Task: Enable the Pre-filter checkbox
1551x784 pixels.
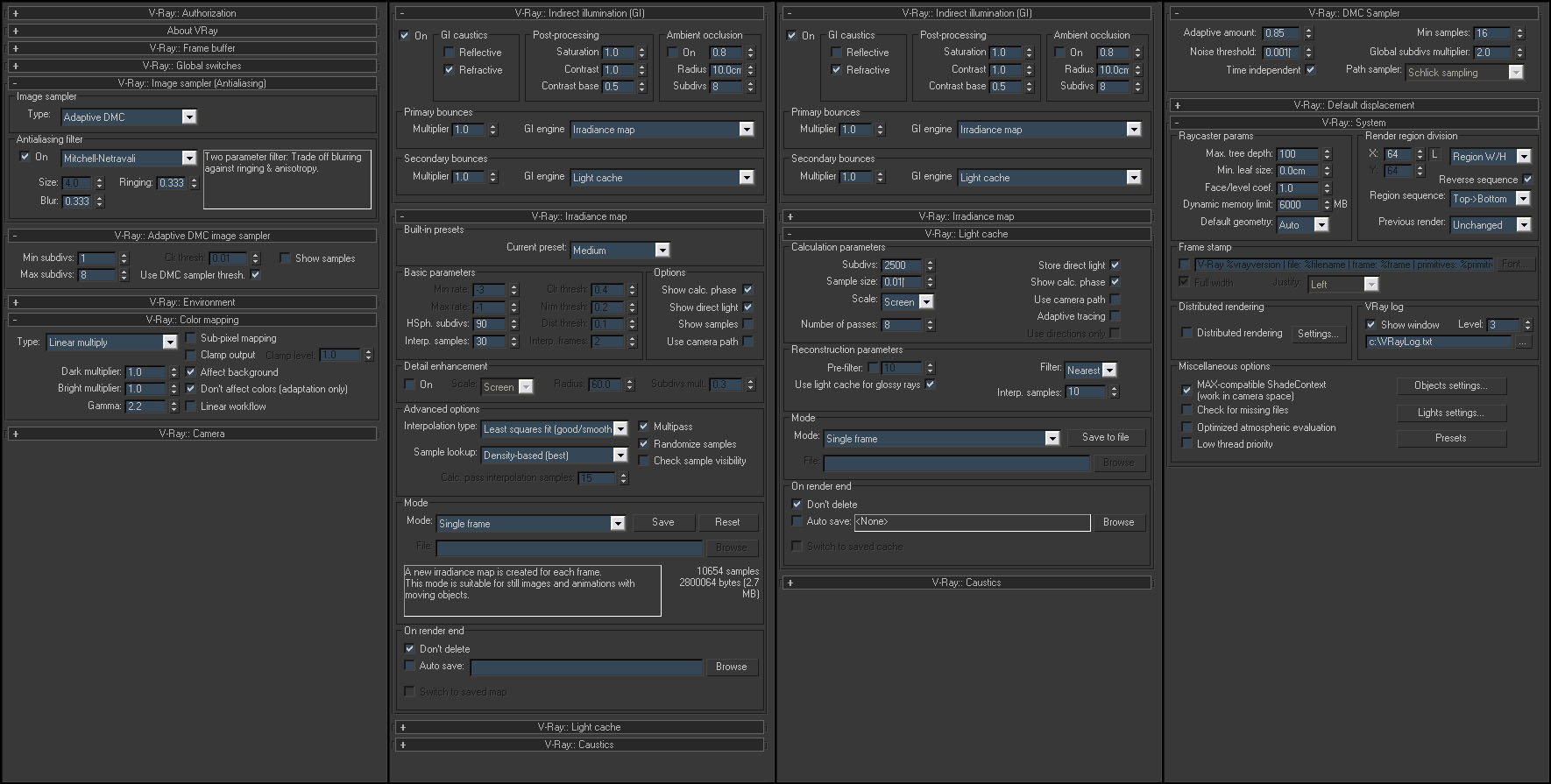Action: coord(873,368)
